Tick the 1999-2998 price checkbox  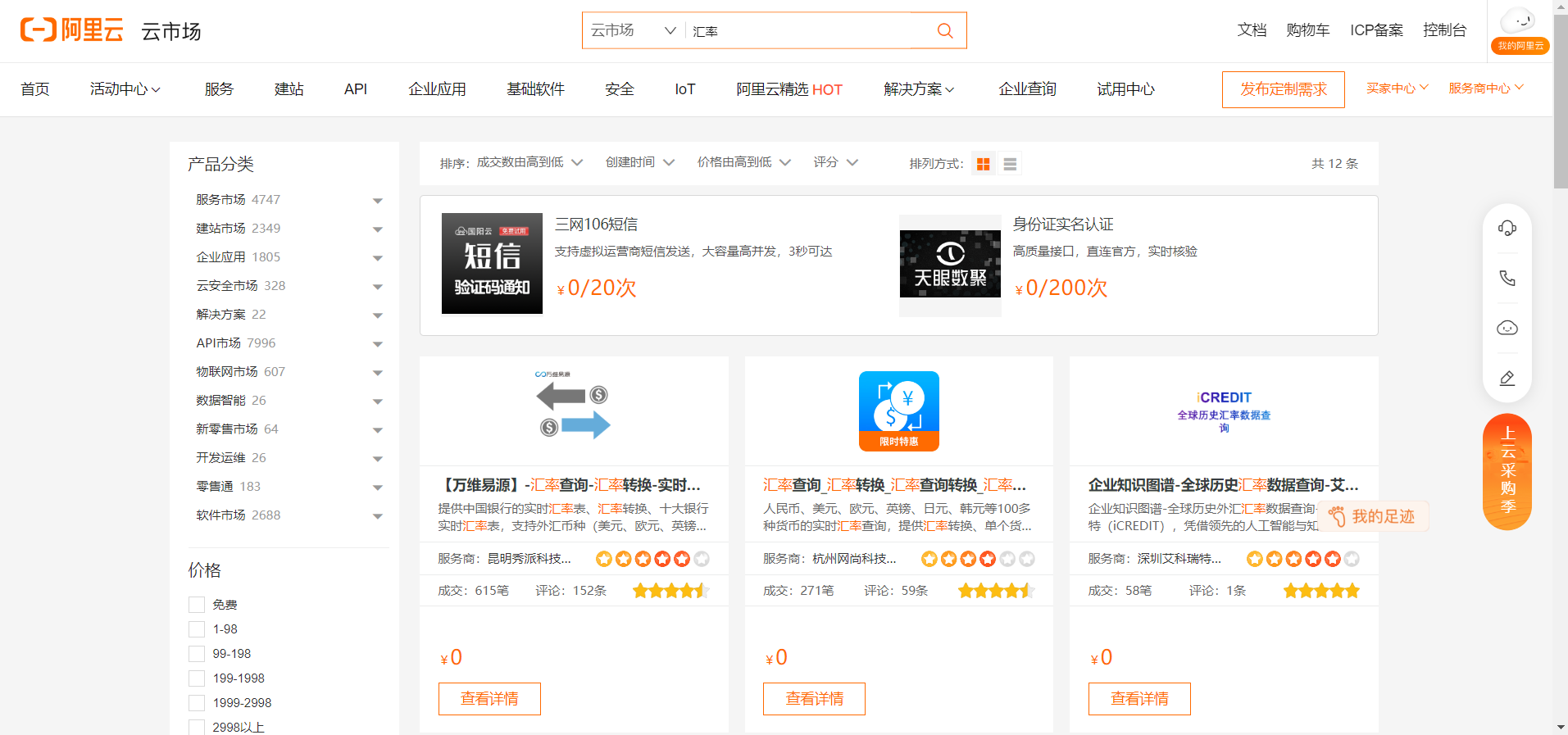(197, 703)
